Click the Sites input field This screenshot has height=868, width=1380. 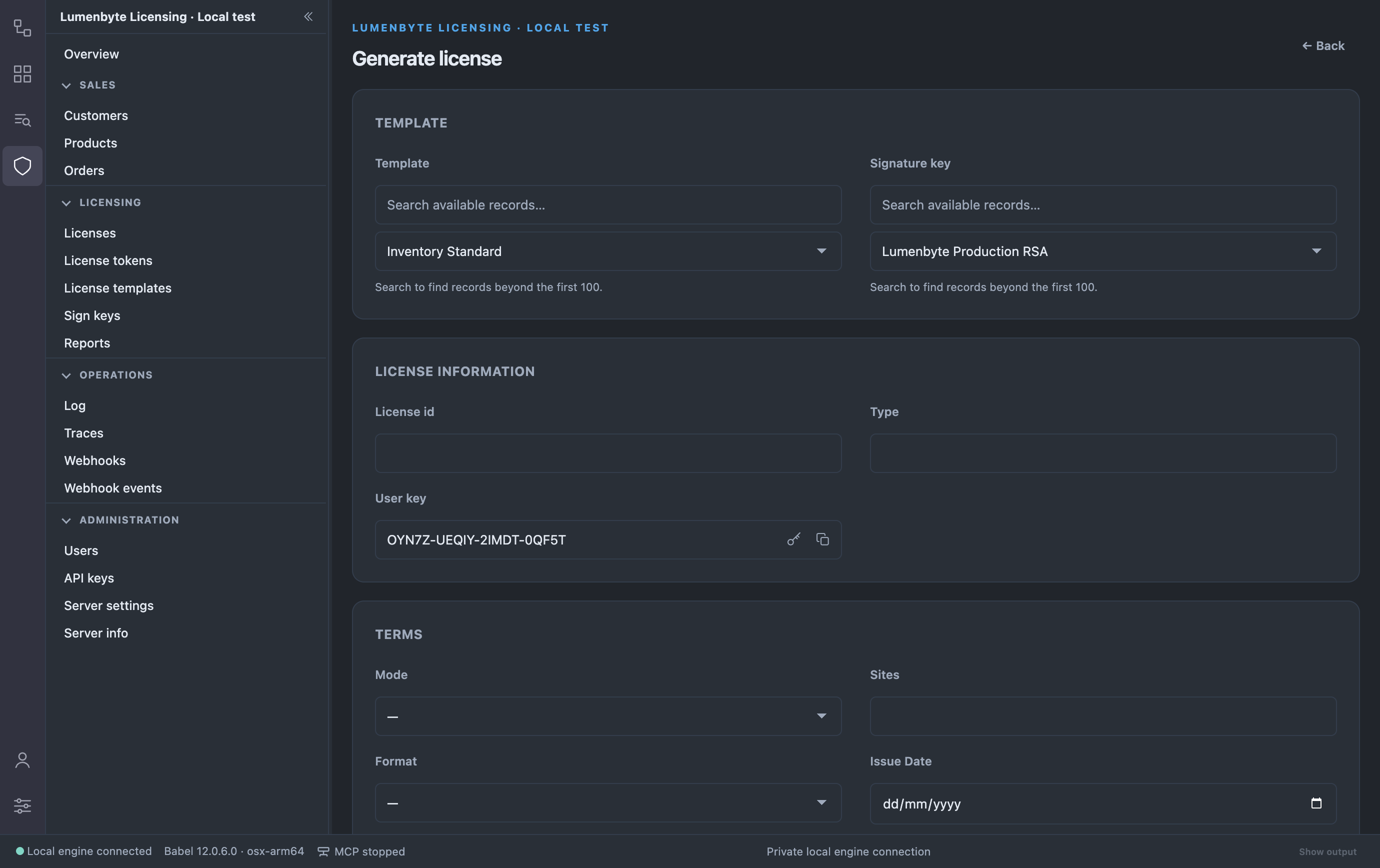tap(1102, 716)
